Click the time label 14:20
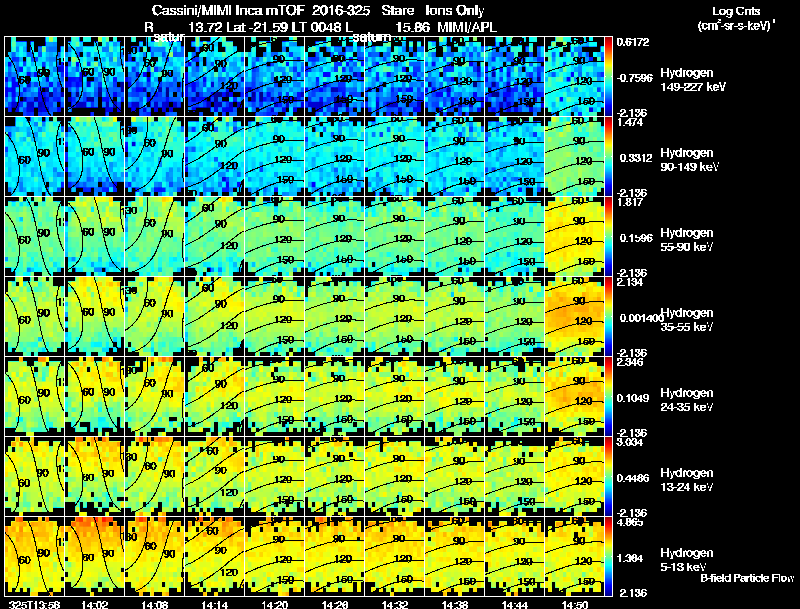Viewport: 800px width, 609px height. [274, 604]
